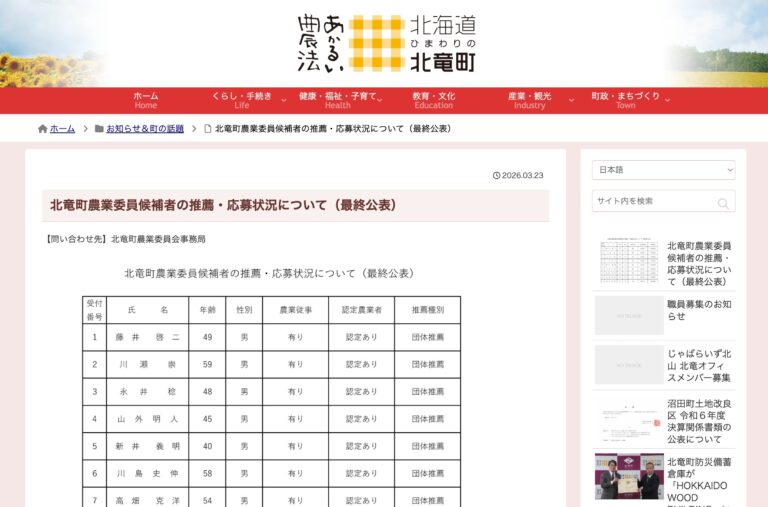
Task: Open the じゃぱらいず北山 office member article
Action: click(x=699, y=365)
